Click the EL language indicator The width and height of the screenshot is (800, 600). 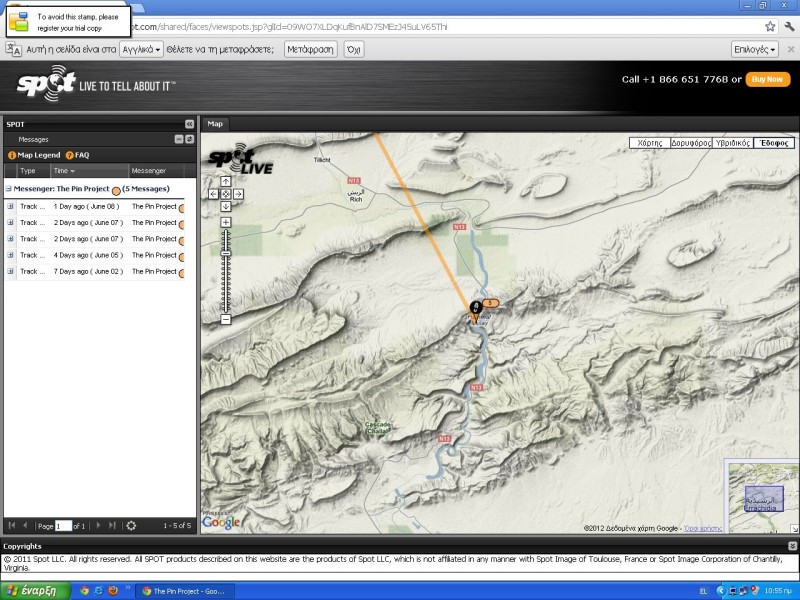703,591
